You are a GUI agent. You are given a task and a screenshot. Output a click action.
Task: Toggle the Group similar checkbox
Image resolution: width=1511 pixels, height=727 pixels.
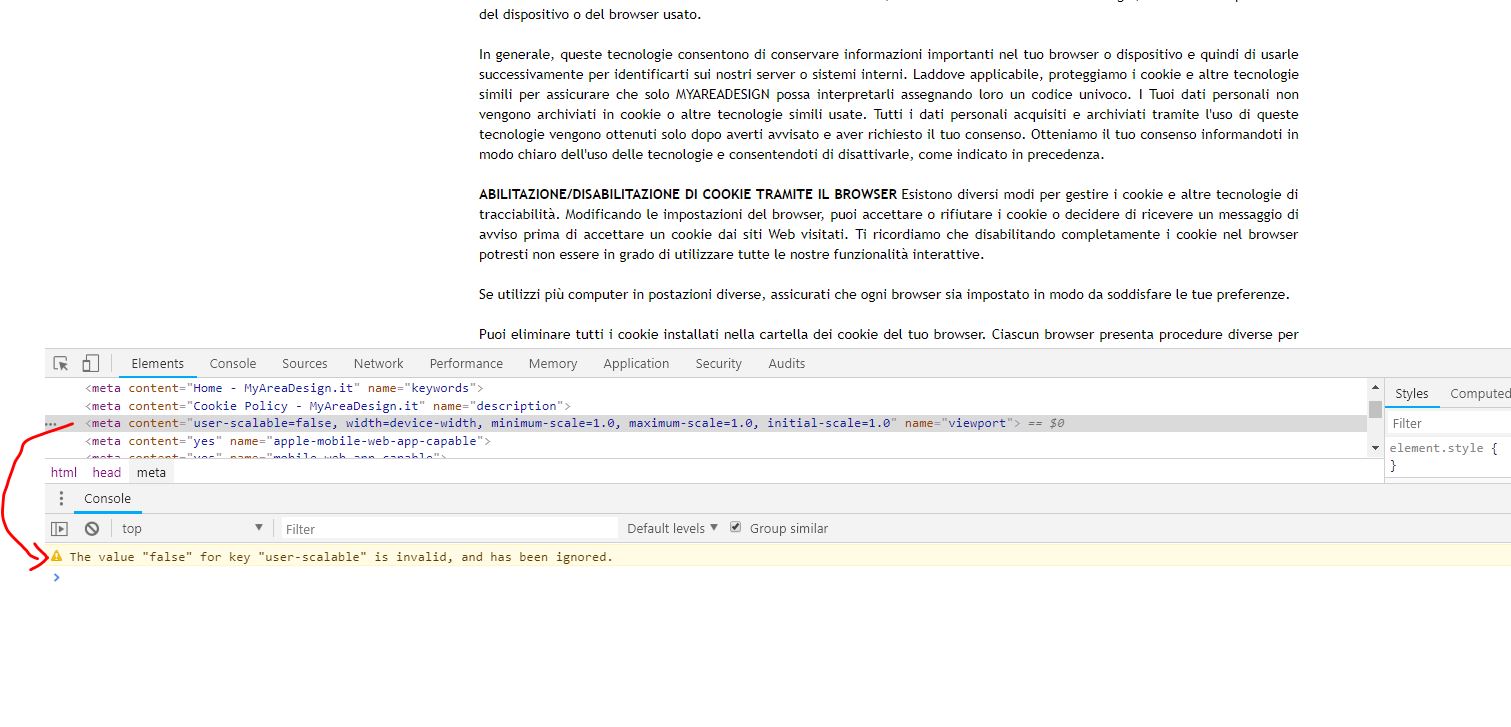pyautogui.click(x=736, y=527)
